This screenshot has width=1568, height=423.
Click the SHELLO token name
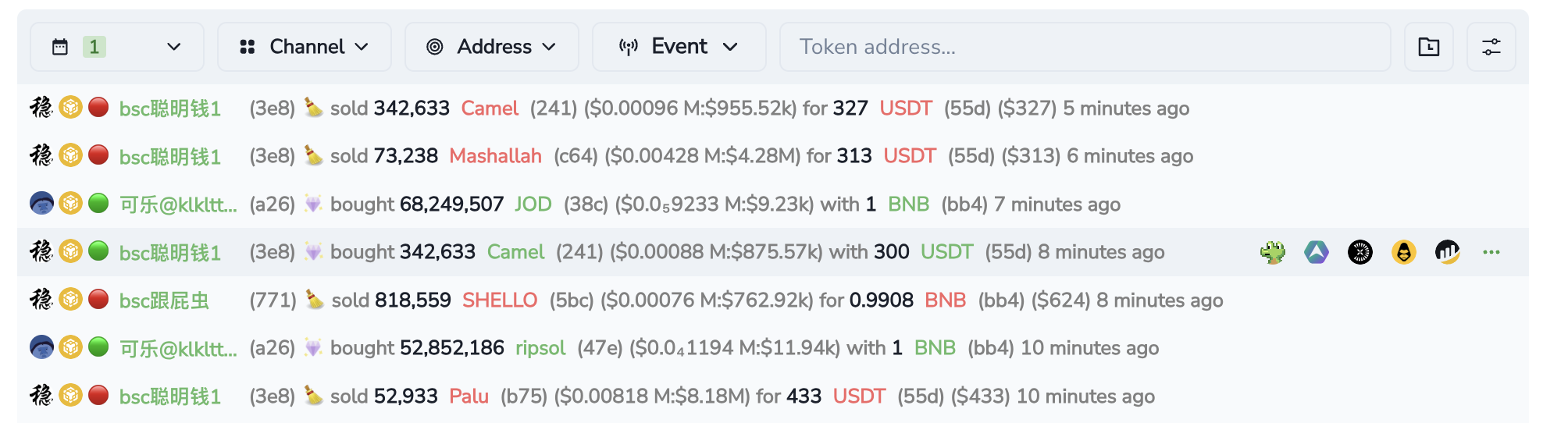500,300
